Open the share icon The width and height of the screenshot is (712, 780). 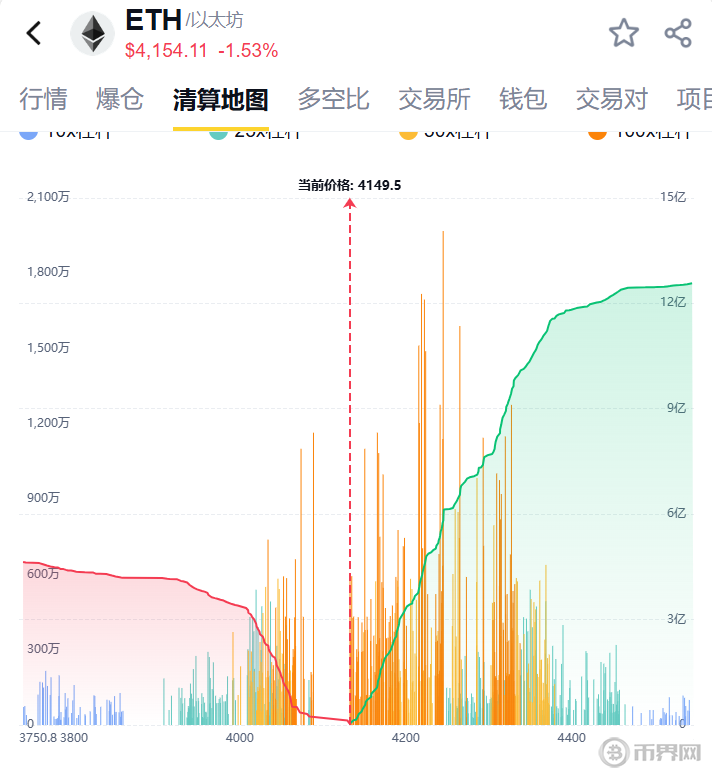pos(678,33)
